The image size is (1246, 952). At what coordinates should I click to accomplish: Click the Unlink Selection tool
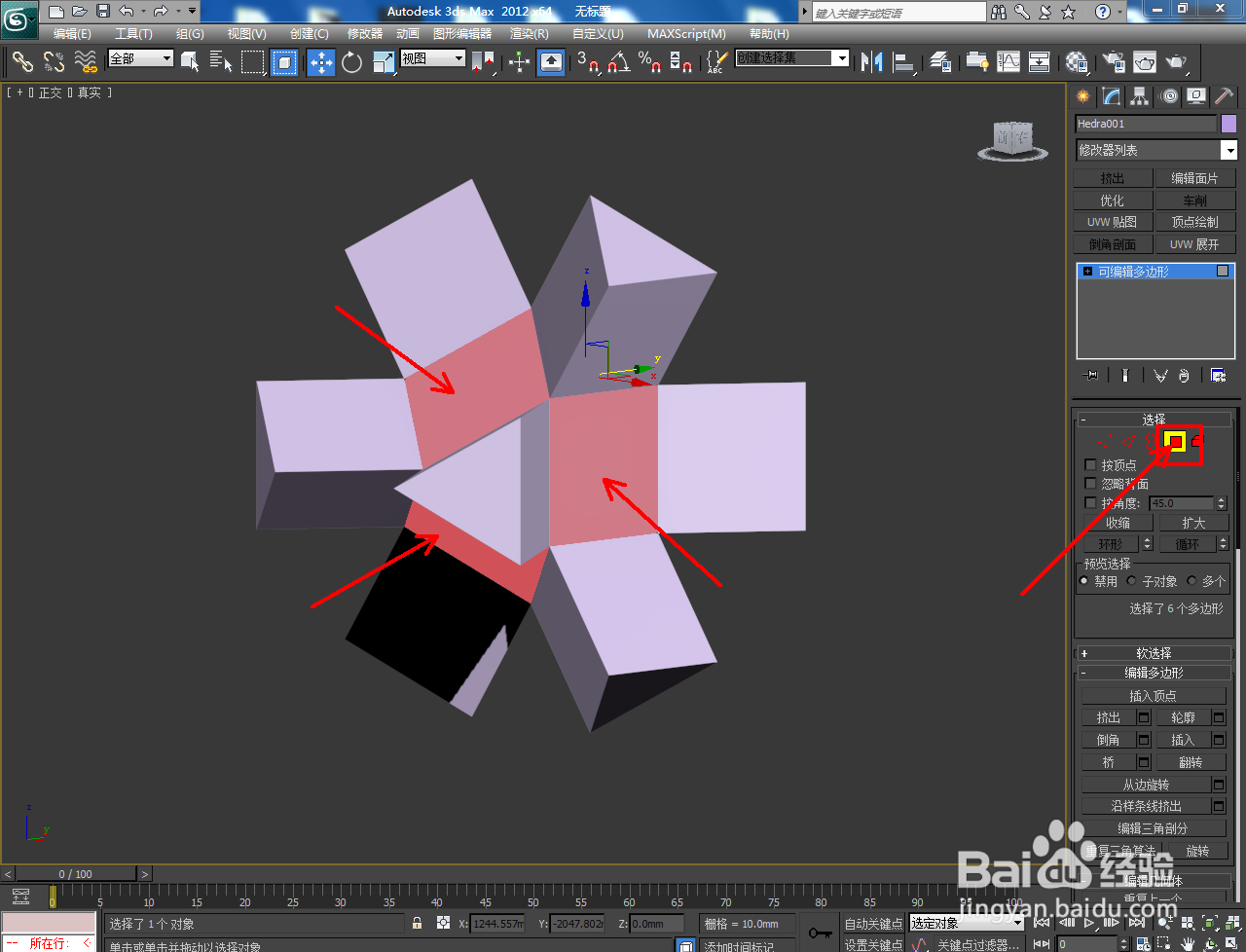click(x=55, y=62)
